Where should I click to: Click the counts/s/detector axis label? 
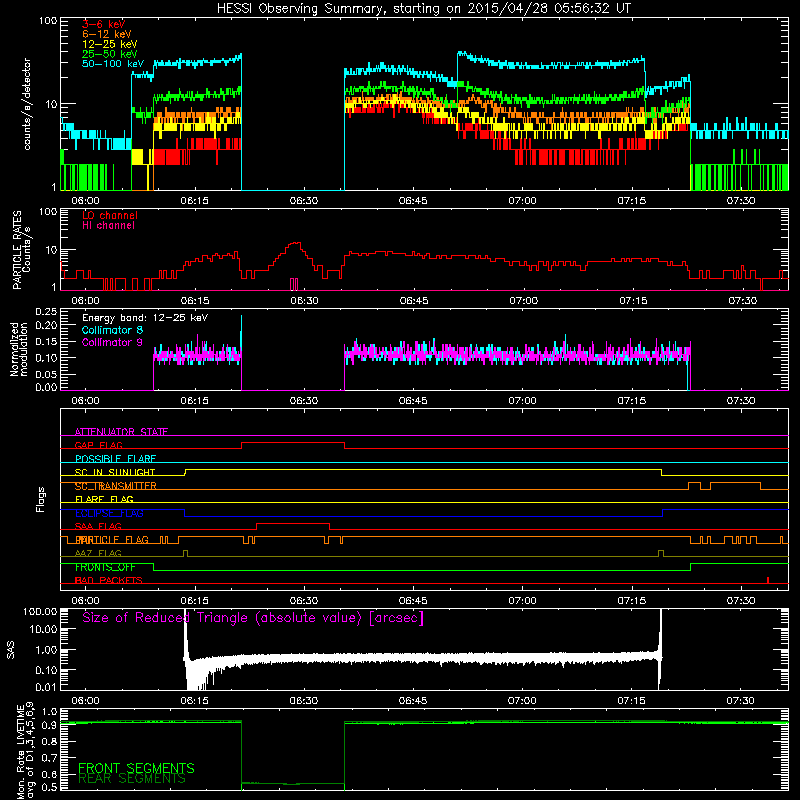click(27, 104)
